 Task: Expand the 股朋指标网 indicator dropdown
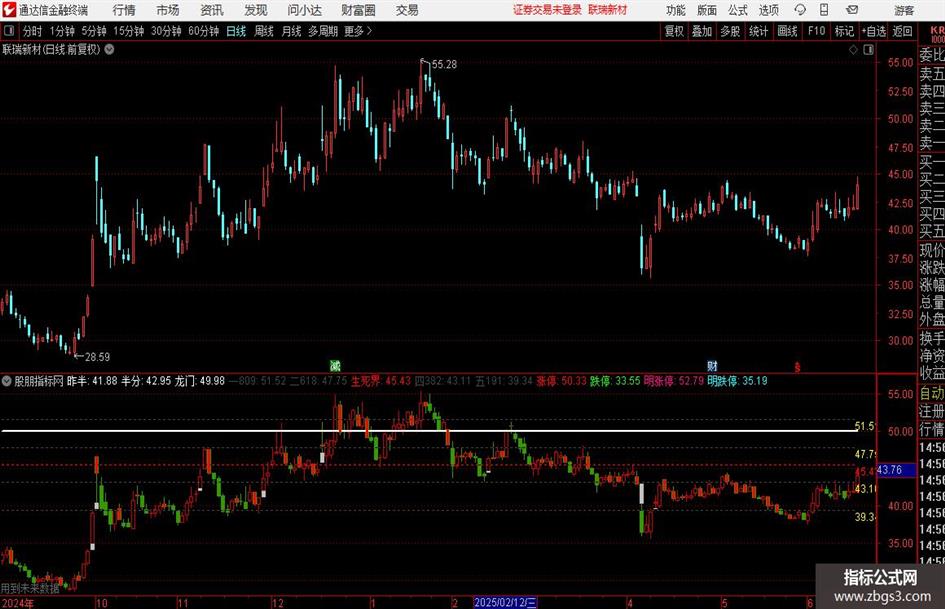[7, 380]
